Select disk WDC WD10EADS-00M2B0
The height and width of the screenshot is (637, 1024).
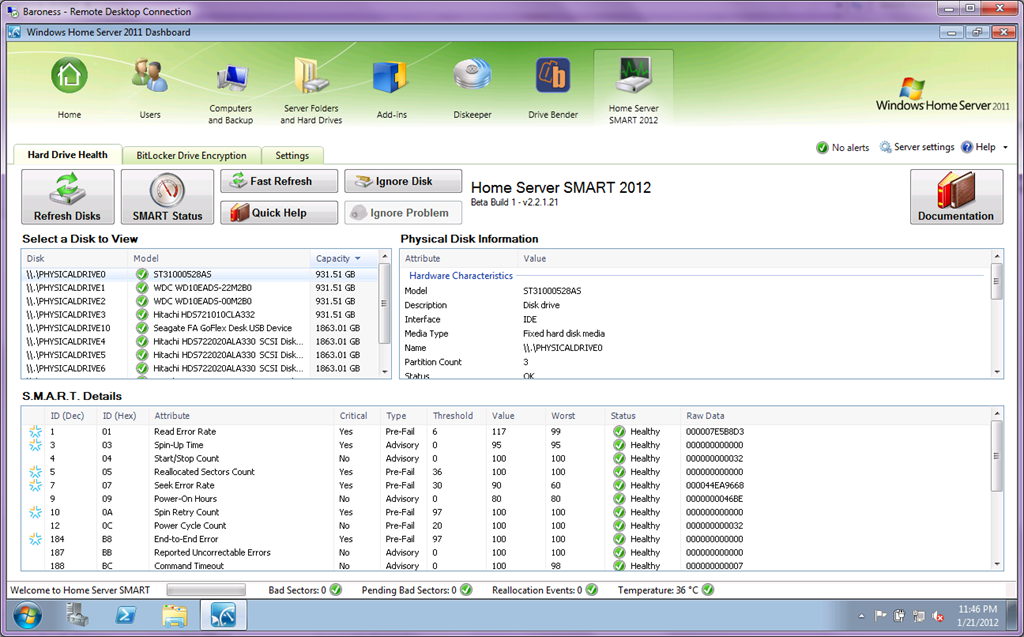pyautogui.click(x=200, y=301)
